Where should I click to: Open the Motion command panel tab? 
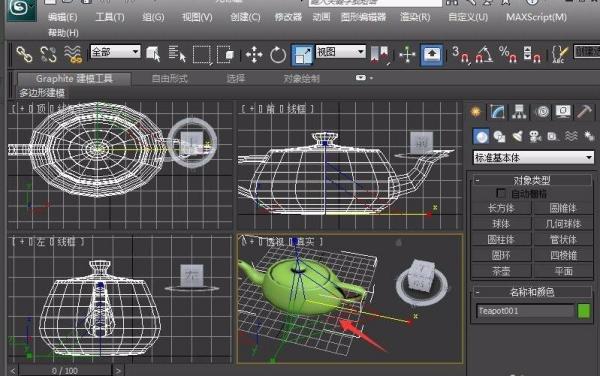pos(542,112)
